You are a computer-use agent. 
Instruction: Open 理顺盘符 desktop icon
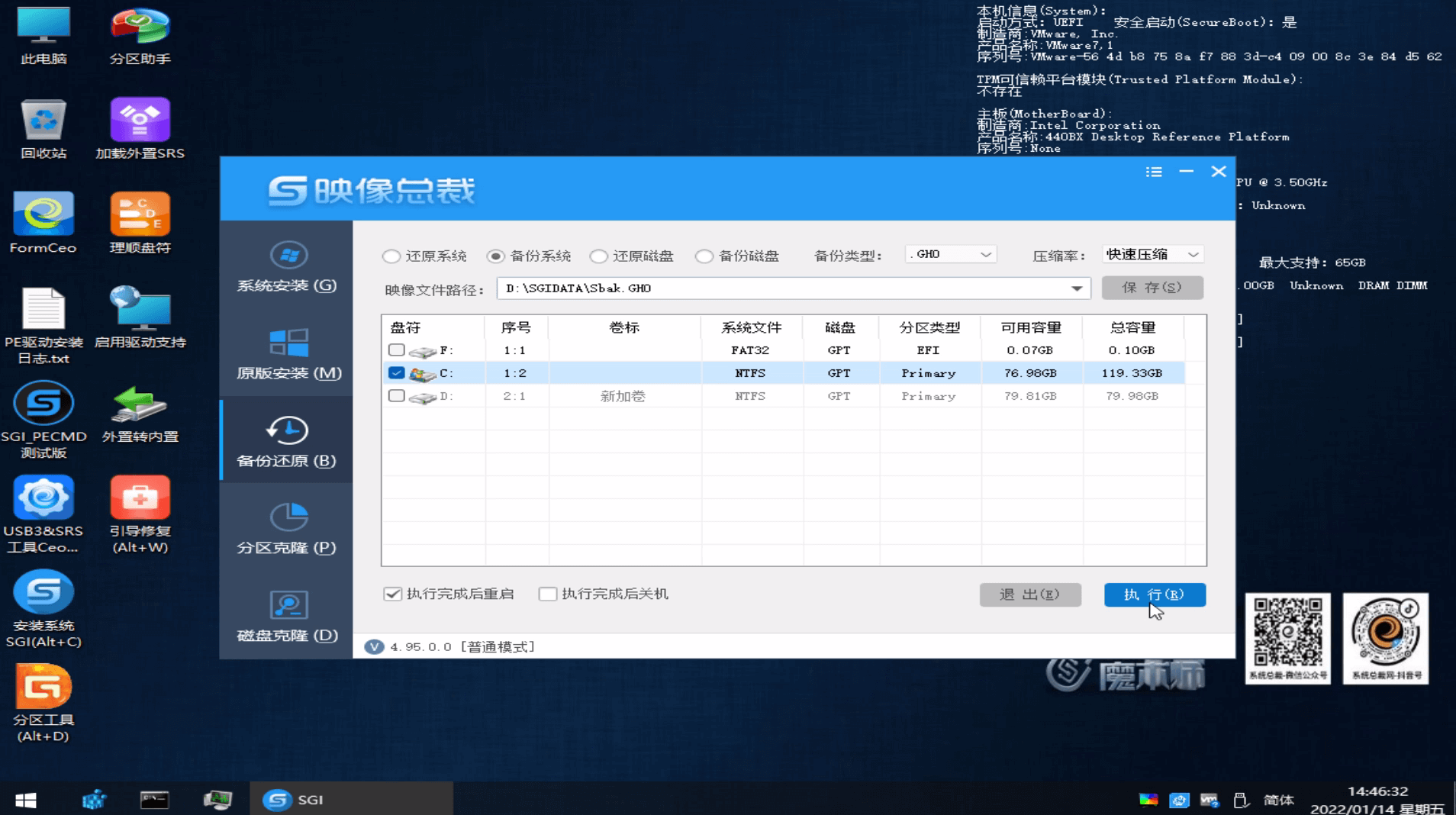[x=140, y=223]
